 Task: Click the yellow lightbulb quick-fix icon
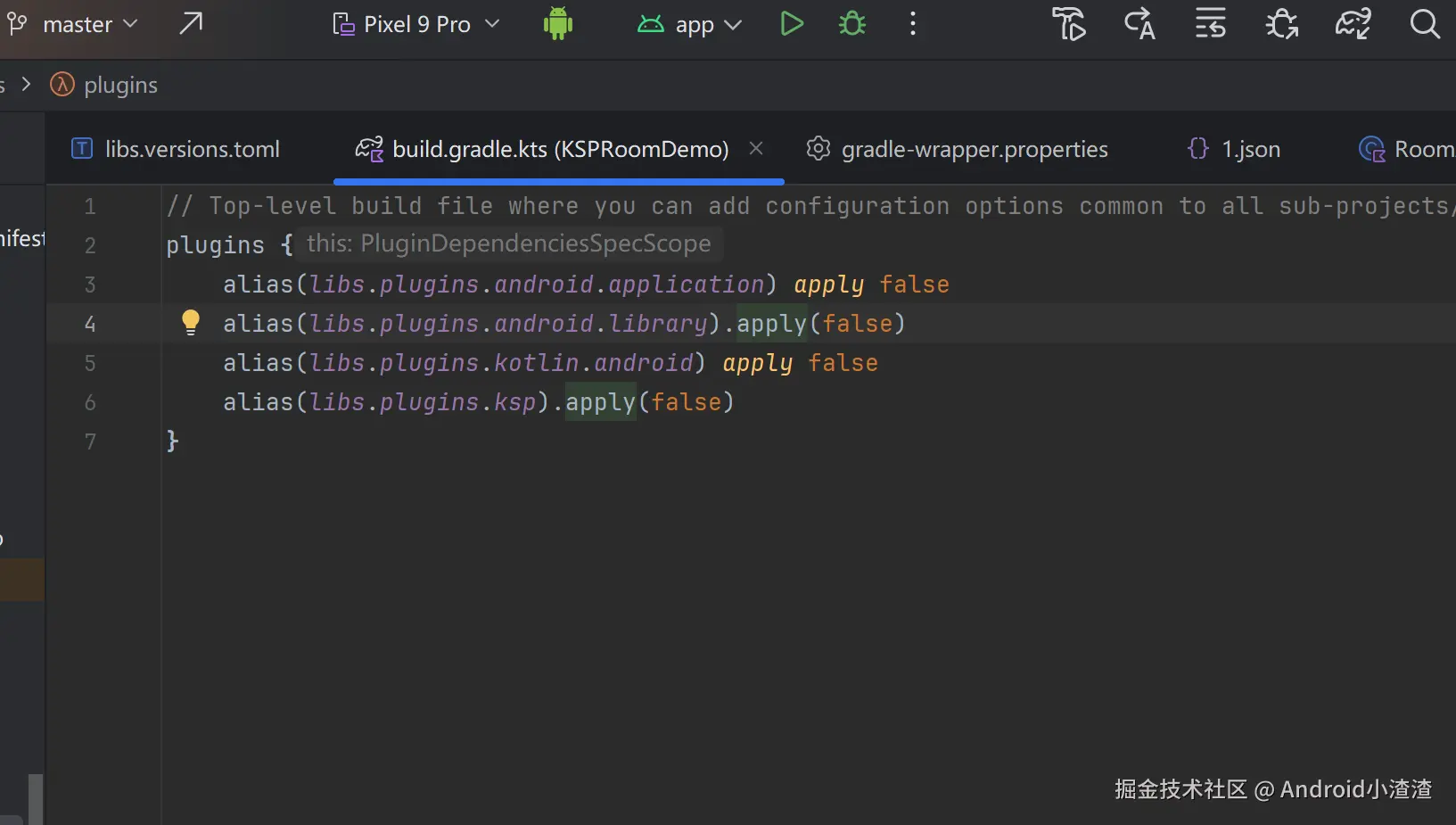click(191, 322)
